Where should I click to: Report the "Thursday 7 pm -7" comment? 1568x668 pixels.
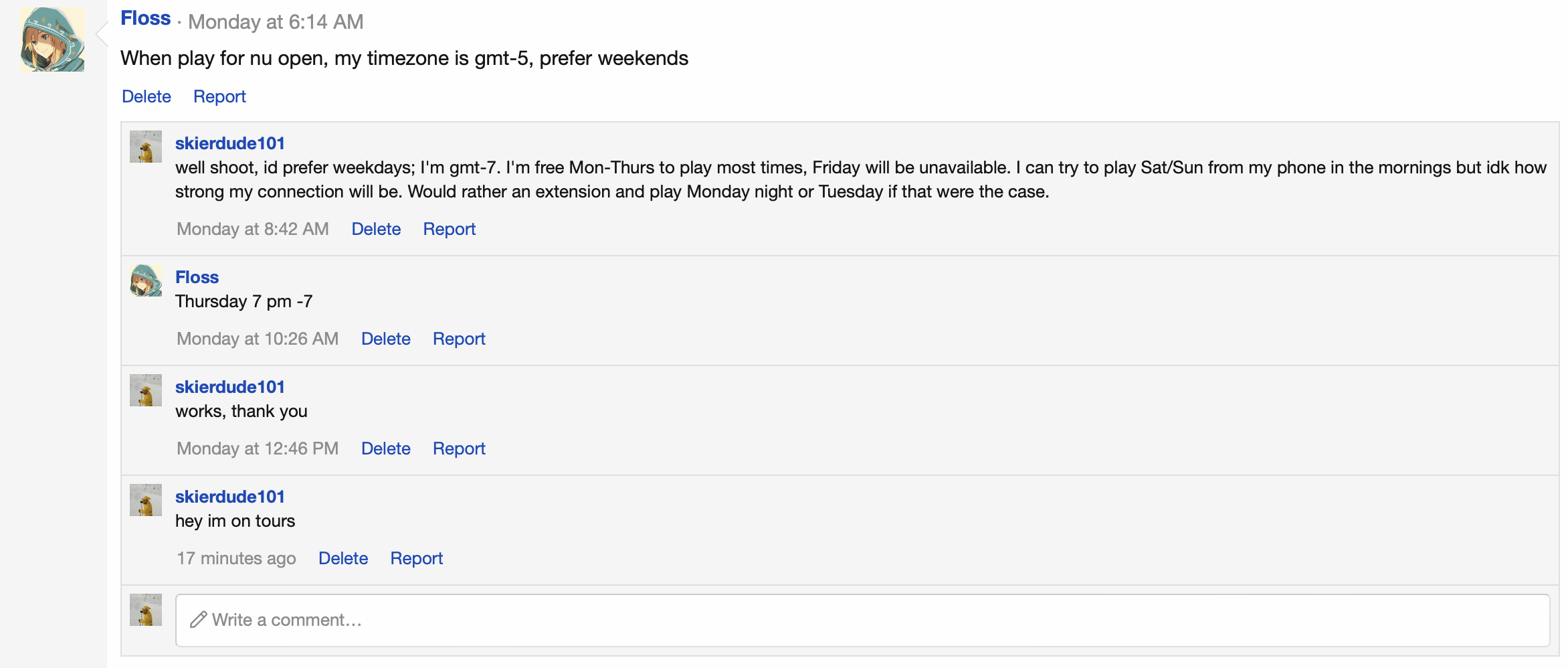click(458, 339)
